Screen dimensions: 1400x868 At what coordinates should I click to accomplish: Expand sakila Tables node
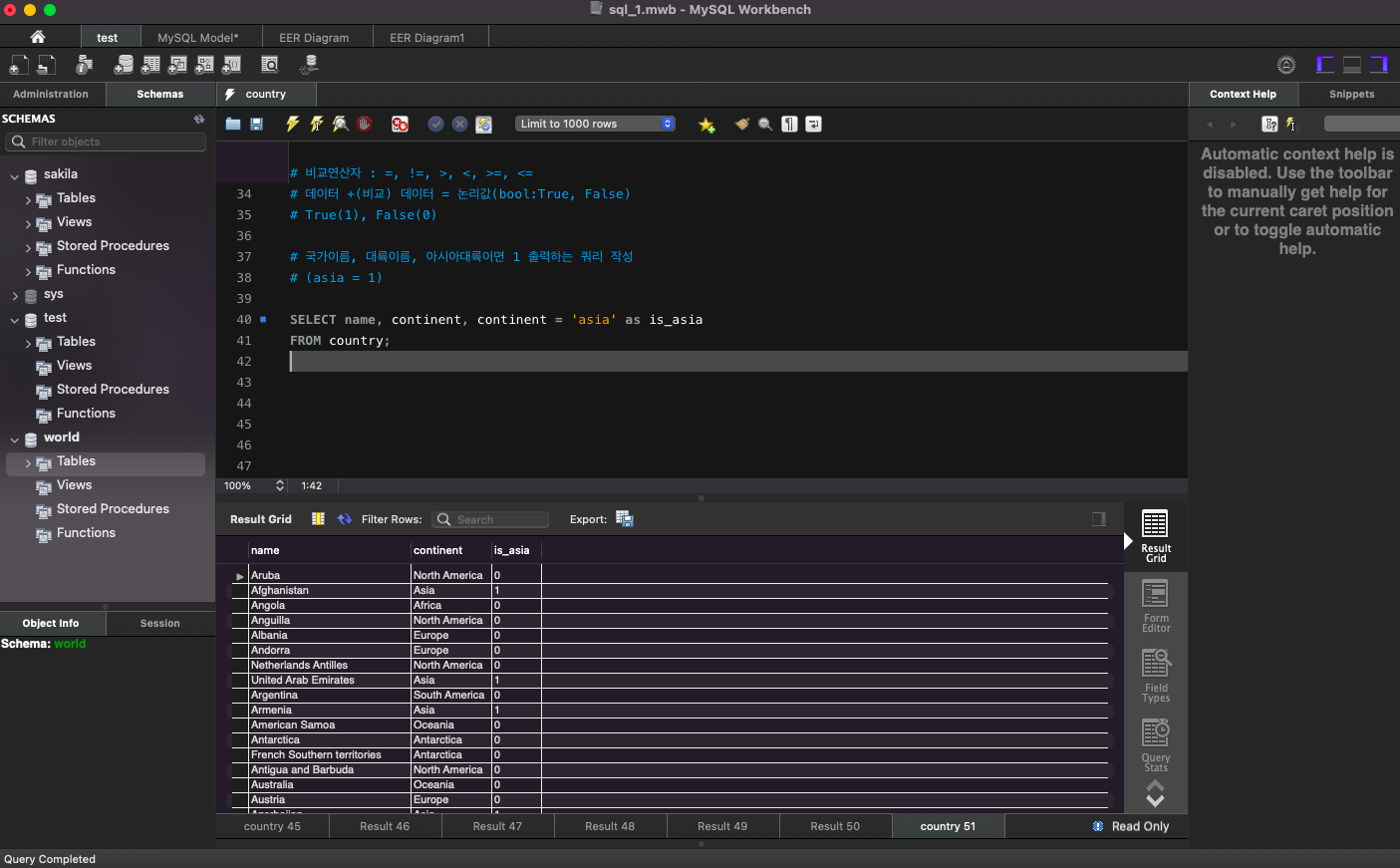coord(28,199)
